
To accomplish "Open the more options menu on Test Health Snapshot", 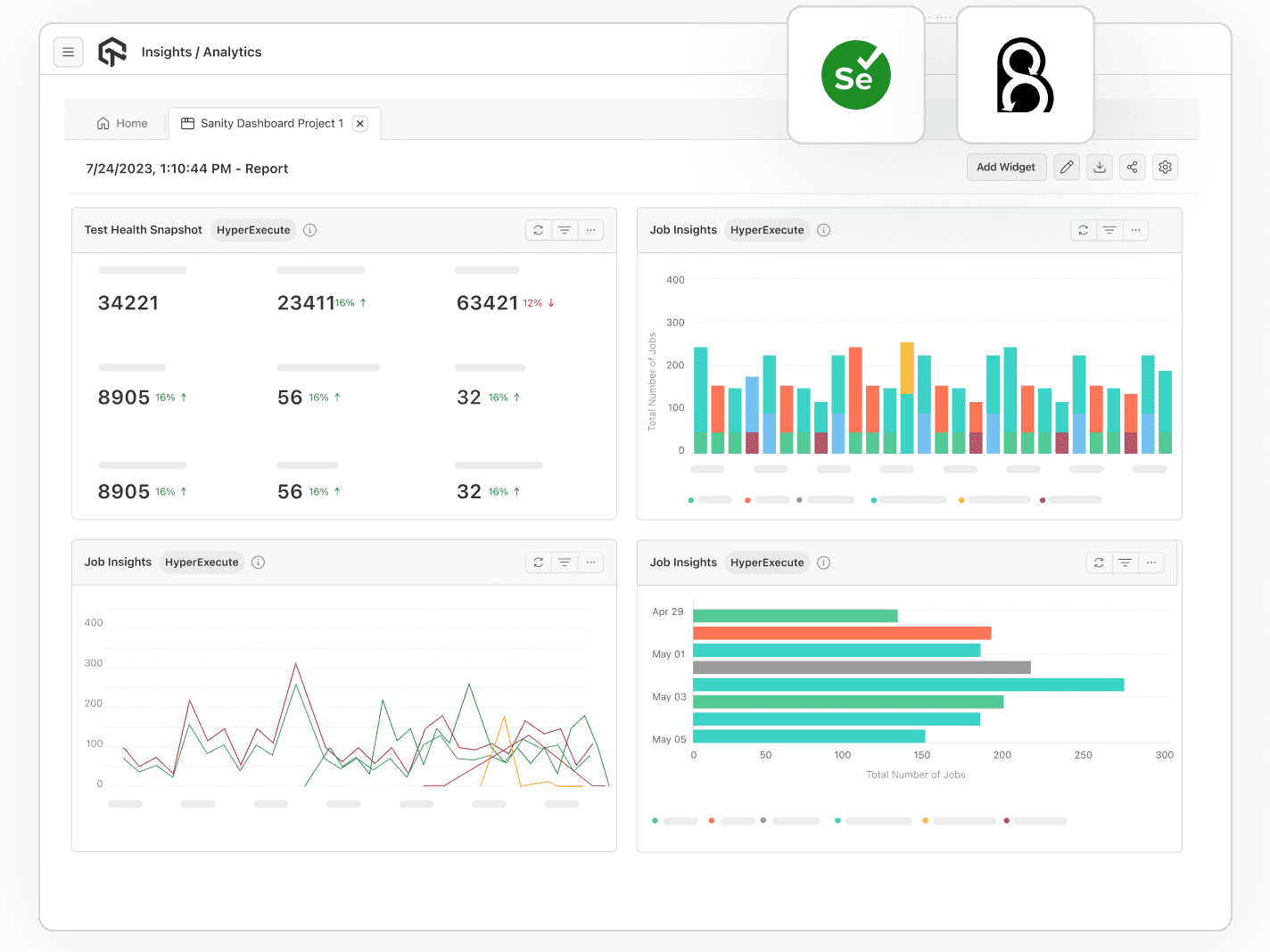I will pyautogui.click(x=591, y=230).
